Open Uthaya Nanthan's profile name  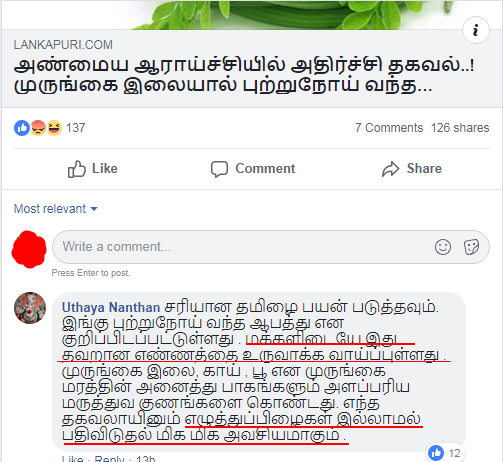(111, 307)
